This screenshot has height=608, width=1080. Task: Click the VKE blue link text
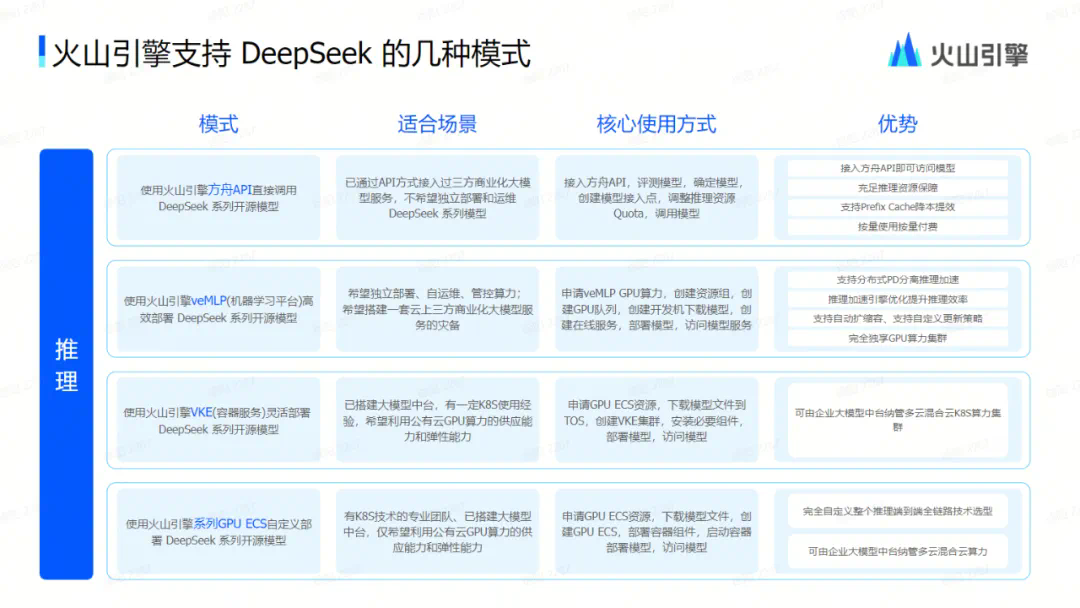pos(203,412)
